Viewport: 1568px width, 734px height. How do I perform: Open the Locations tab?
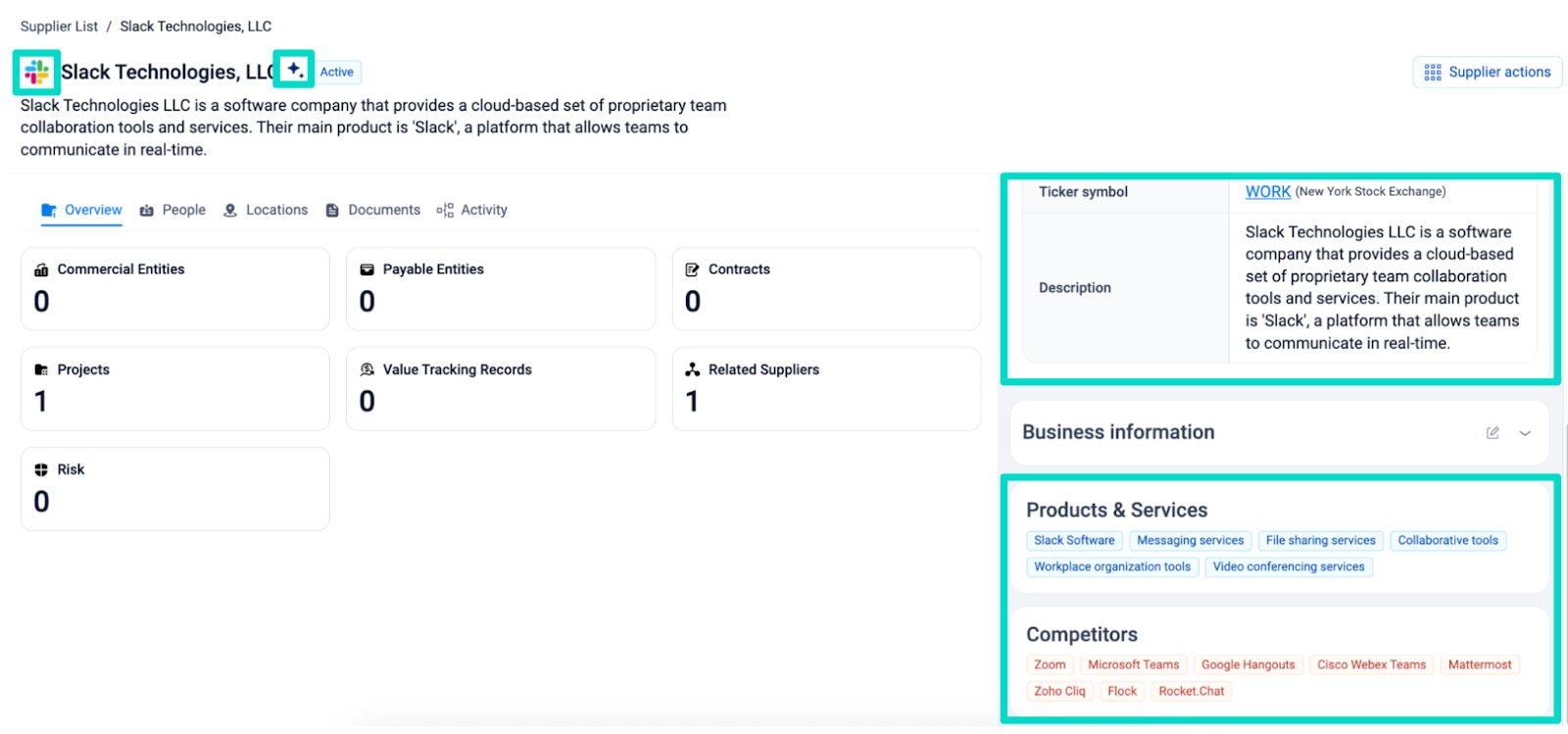[266, 210]
